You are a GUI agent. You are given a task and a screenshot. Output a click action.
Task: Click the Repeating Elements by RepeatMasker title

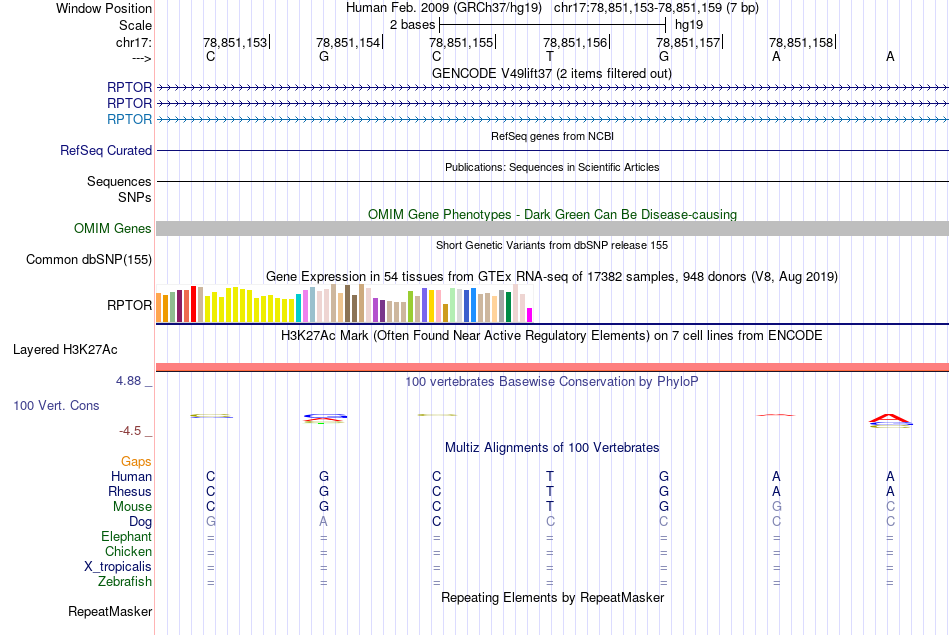[x=552, y=597]
